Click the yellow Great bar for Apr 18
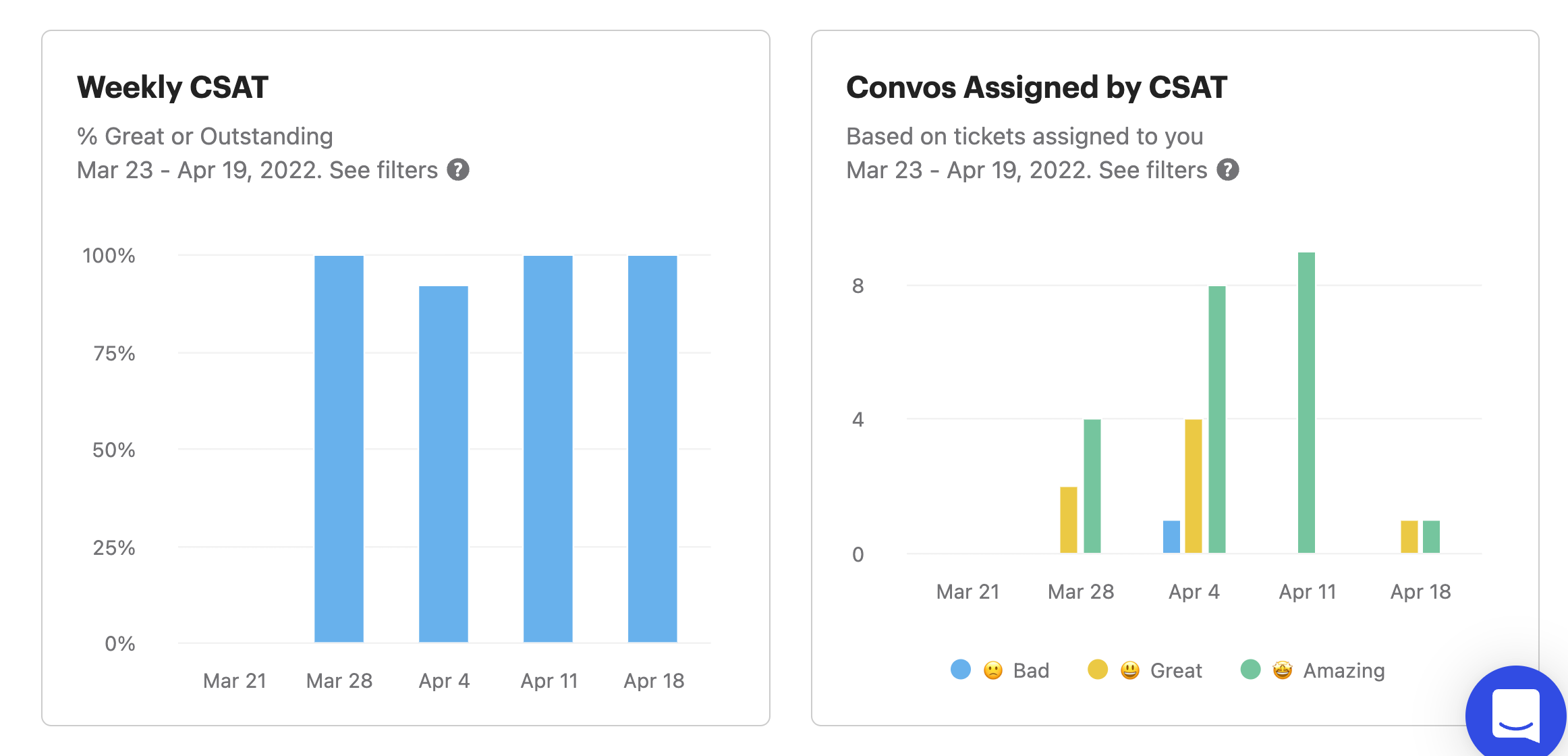1568x756 pixels. coord(1409,537)
